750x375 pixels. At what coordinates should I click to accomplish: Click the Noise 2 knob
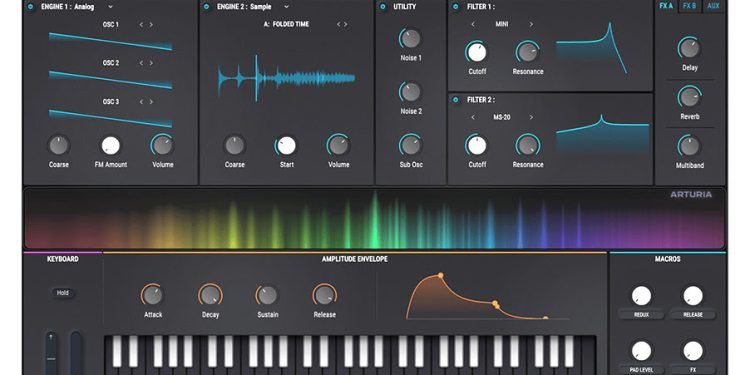click(x=410, y=92)
